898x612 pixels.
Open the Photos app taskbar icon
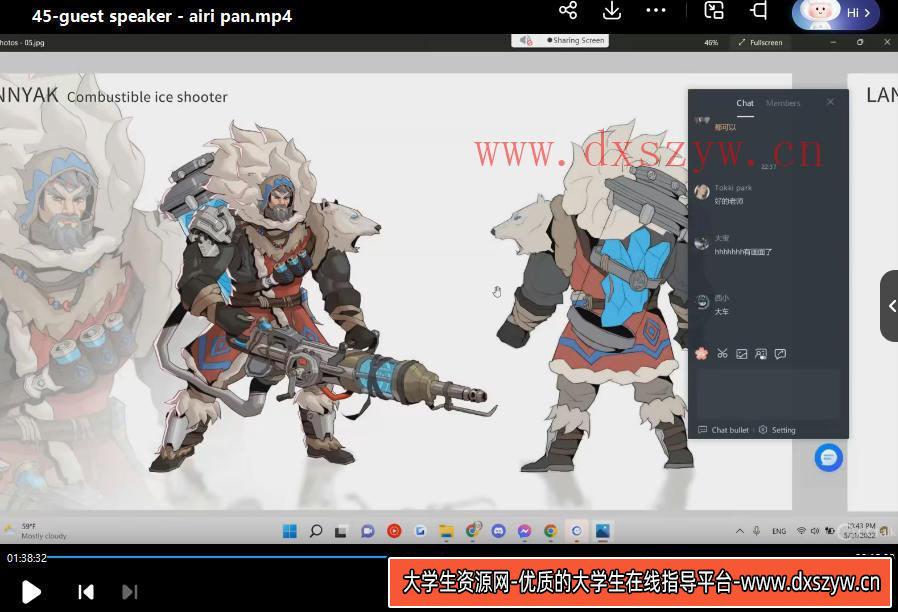click(x=602, y=531)
